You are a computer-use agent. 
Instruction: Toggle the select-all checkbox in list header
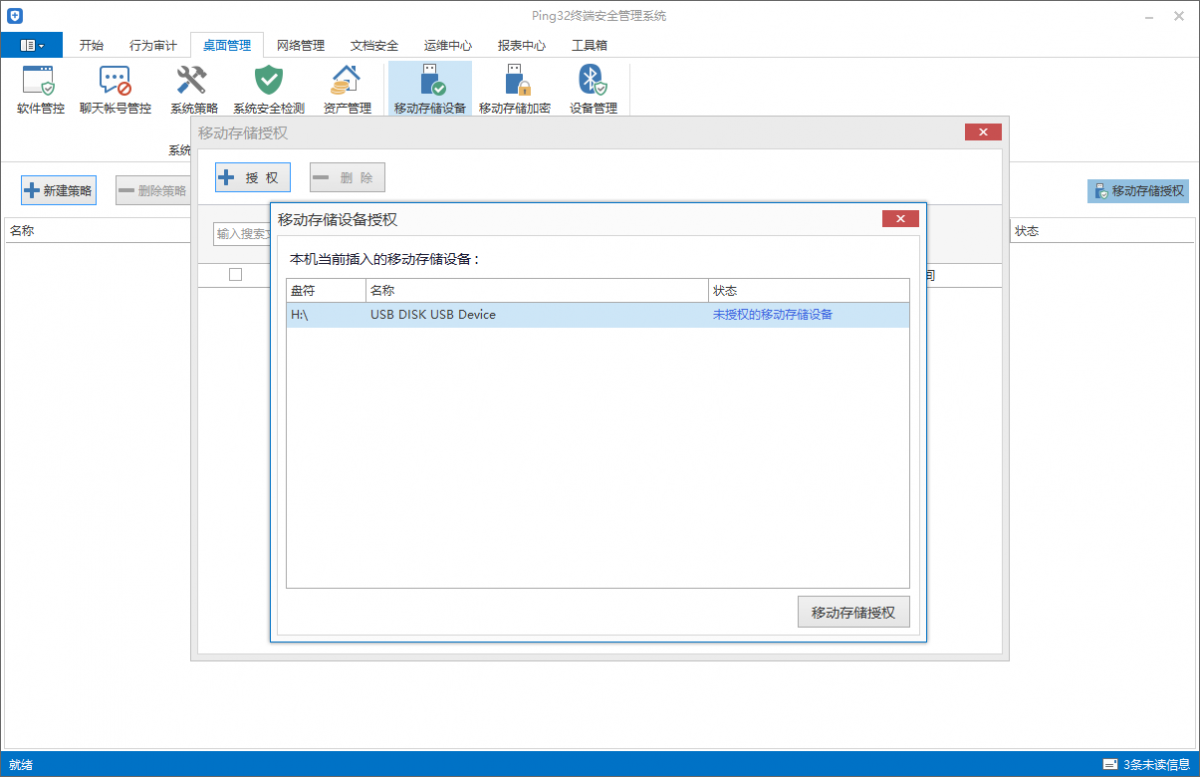pos(236,275)
